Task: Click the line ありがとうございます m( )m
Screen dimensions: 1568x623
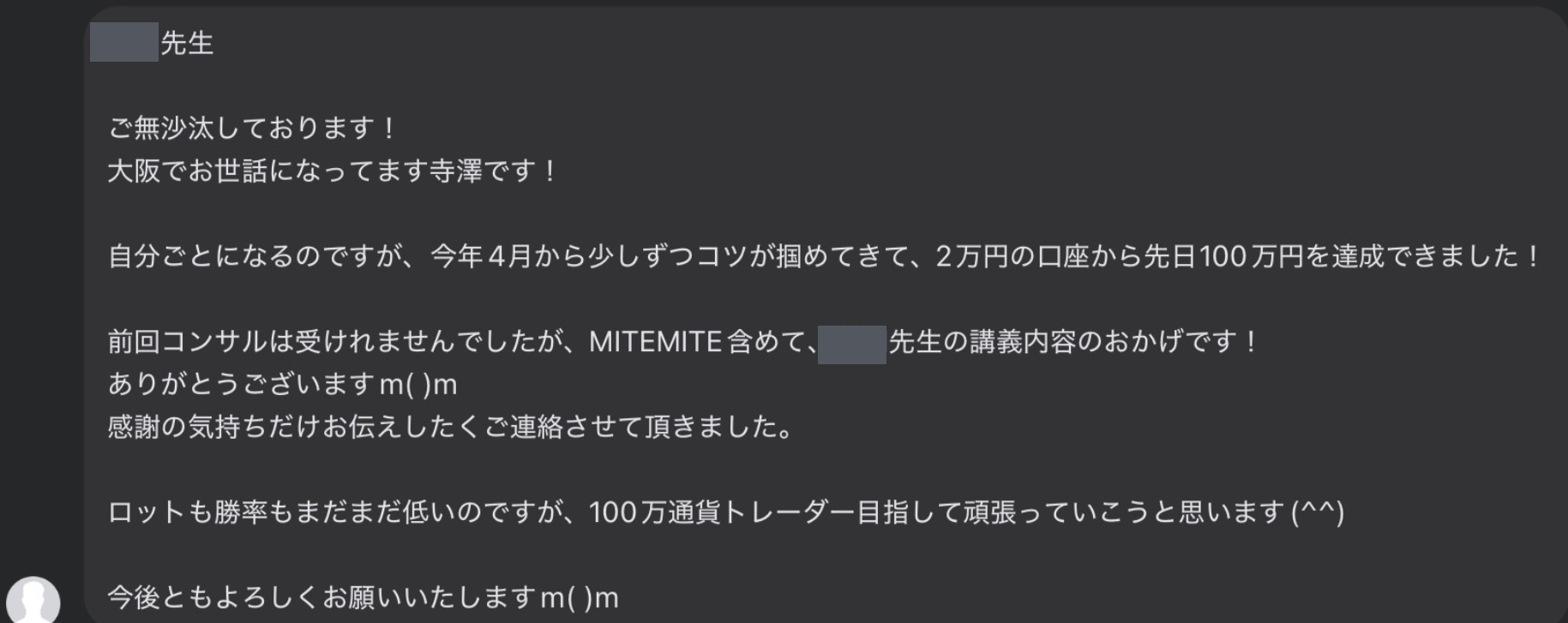Action: coord(283,385)
